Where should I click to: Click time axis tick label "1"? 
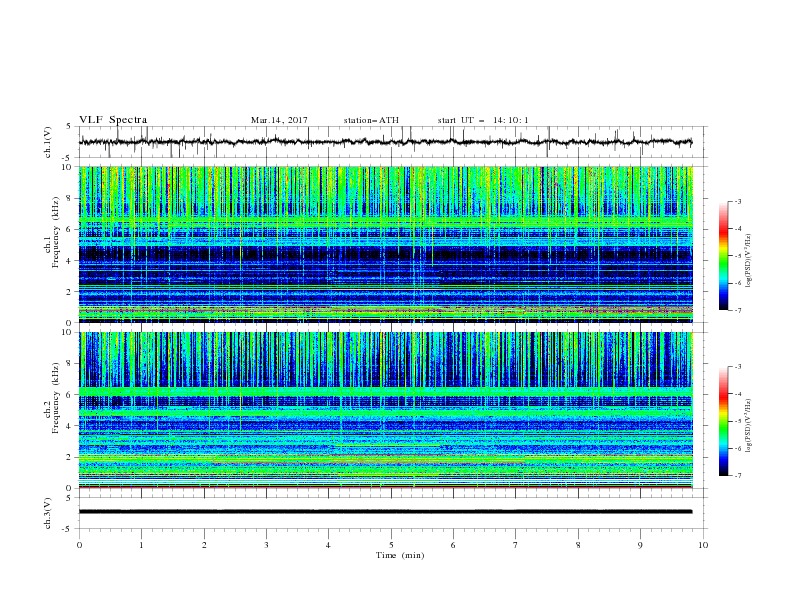(x=141, y=545)
